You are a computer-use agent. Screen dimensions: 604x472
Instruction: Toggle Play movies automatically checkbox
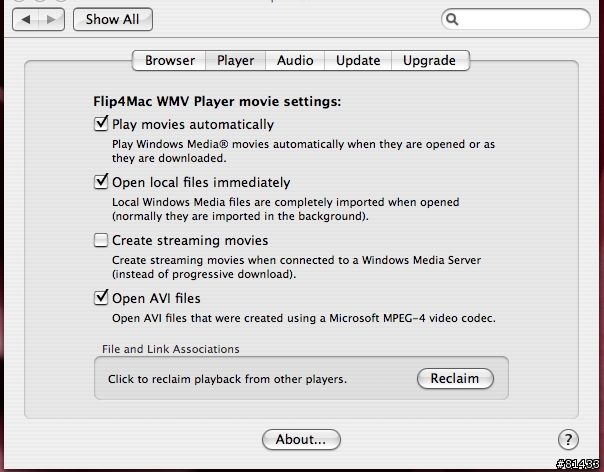(x=101, y=124)
